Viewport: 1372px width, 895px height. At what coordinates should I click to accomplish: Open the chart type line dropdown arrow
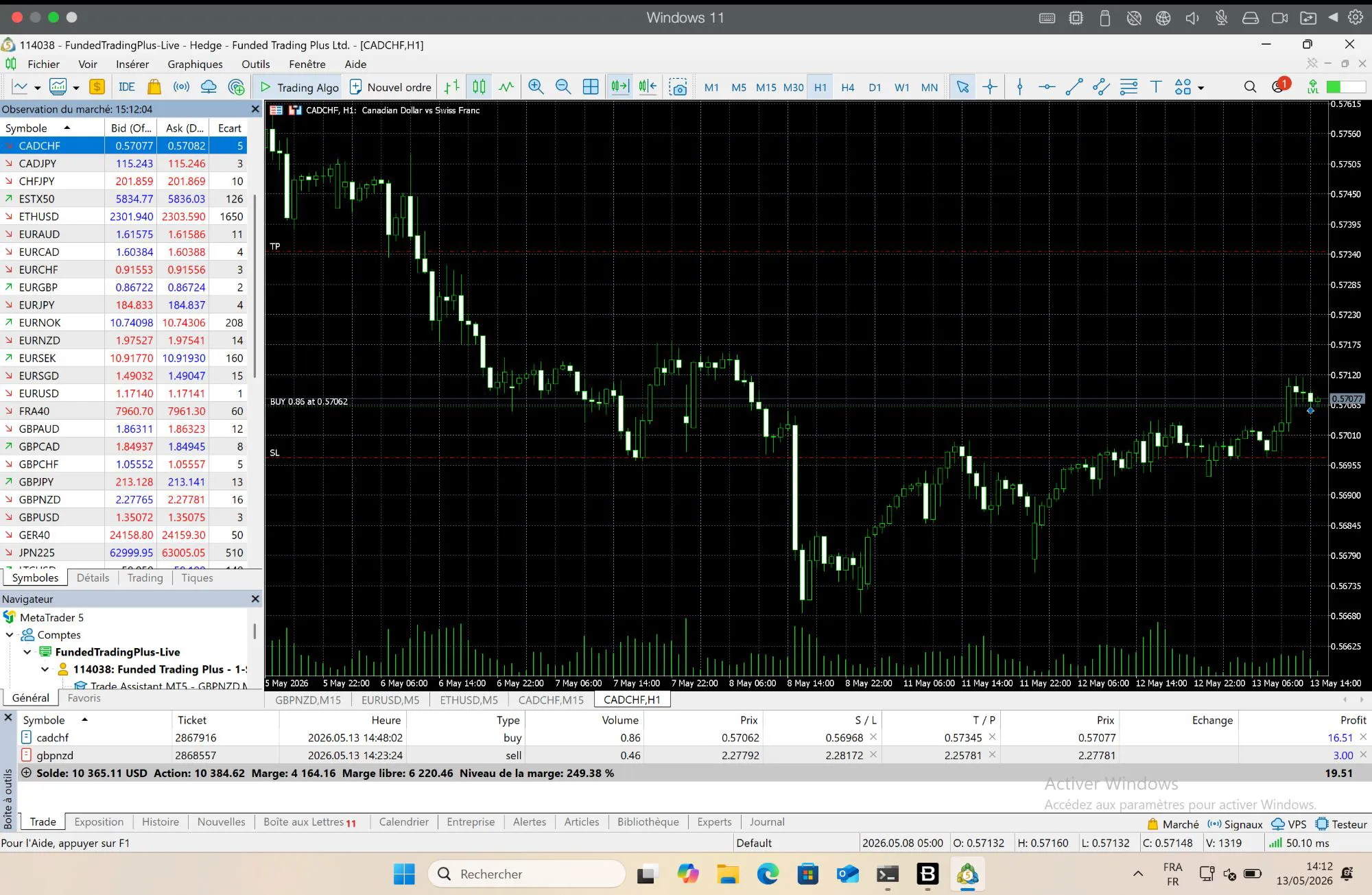37,88
